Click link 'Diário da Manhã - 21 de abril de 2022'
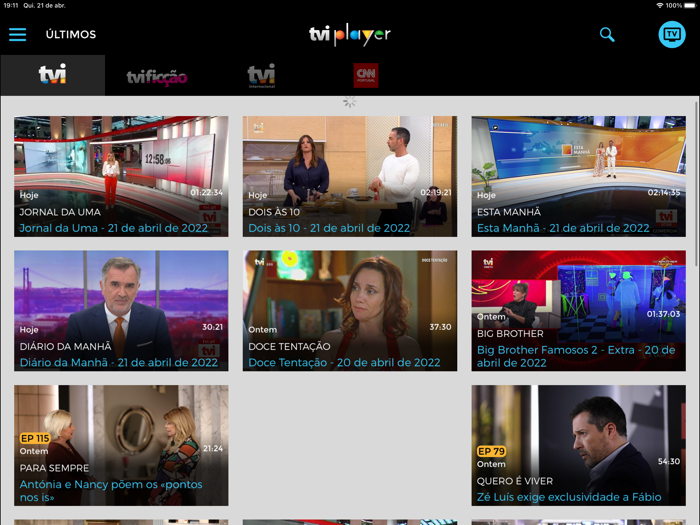 point(118,362)
